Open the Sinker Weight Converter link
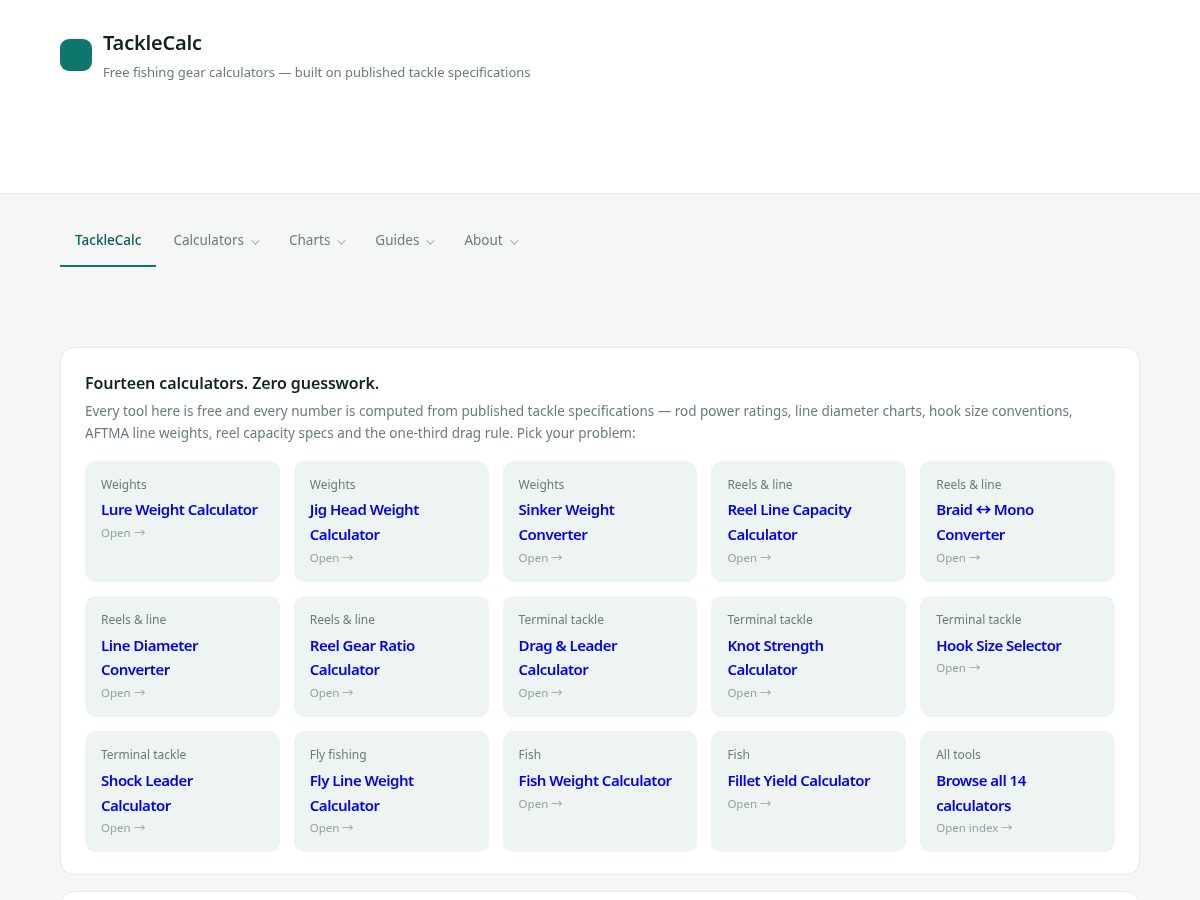Viewport: 1200px width, 900px height. pyautogui.click(x=566, y=522)
